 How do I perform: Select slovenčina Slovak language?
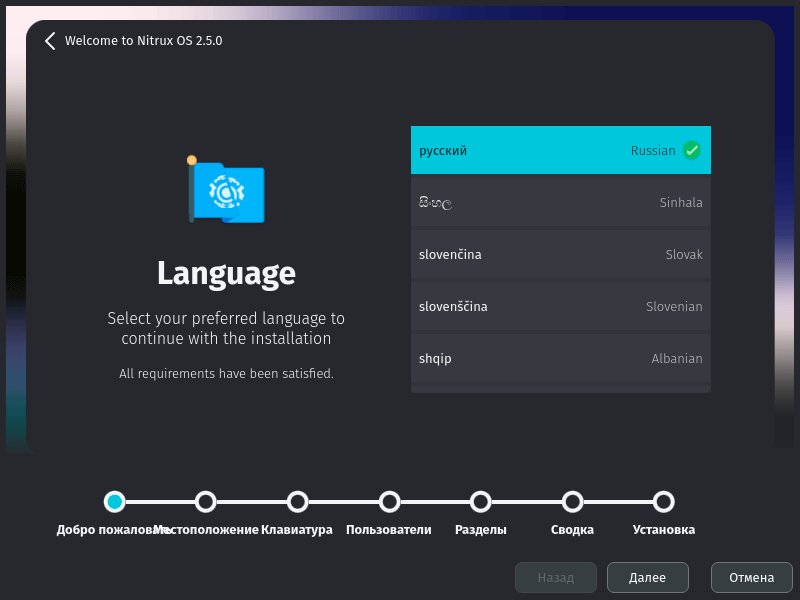coord(561,255)
